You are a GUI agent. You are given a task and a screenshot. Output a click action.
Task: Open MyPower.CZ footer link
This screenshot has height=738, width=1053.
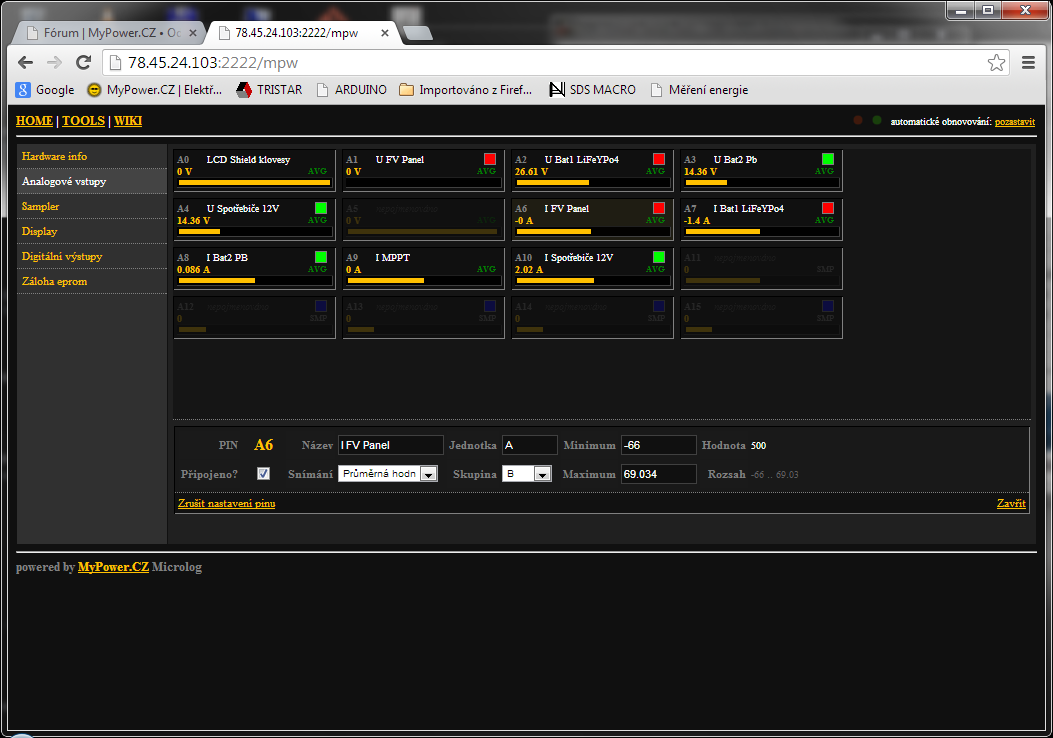click(113, 567)
